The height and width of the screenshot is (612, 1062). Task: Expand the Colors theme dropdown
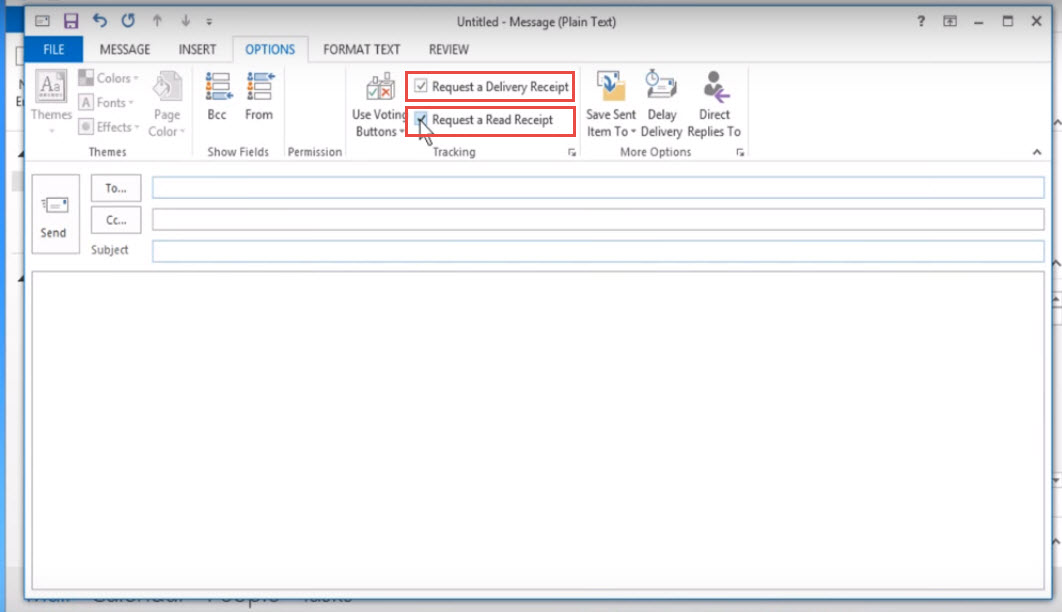108,78
